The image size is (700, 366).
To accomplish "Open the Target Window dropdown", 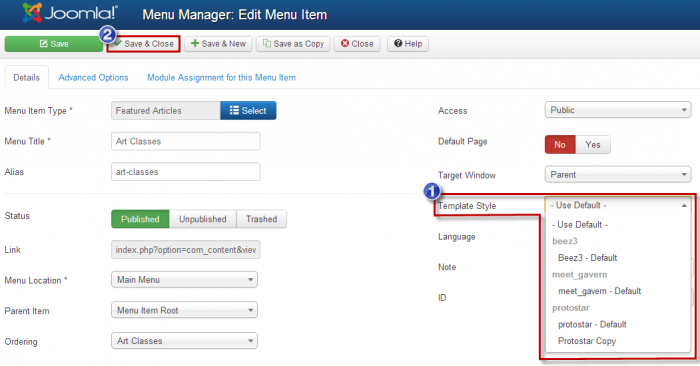I will 618,175.
